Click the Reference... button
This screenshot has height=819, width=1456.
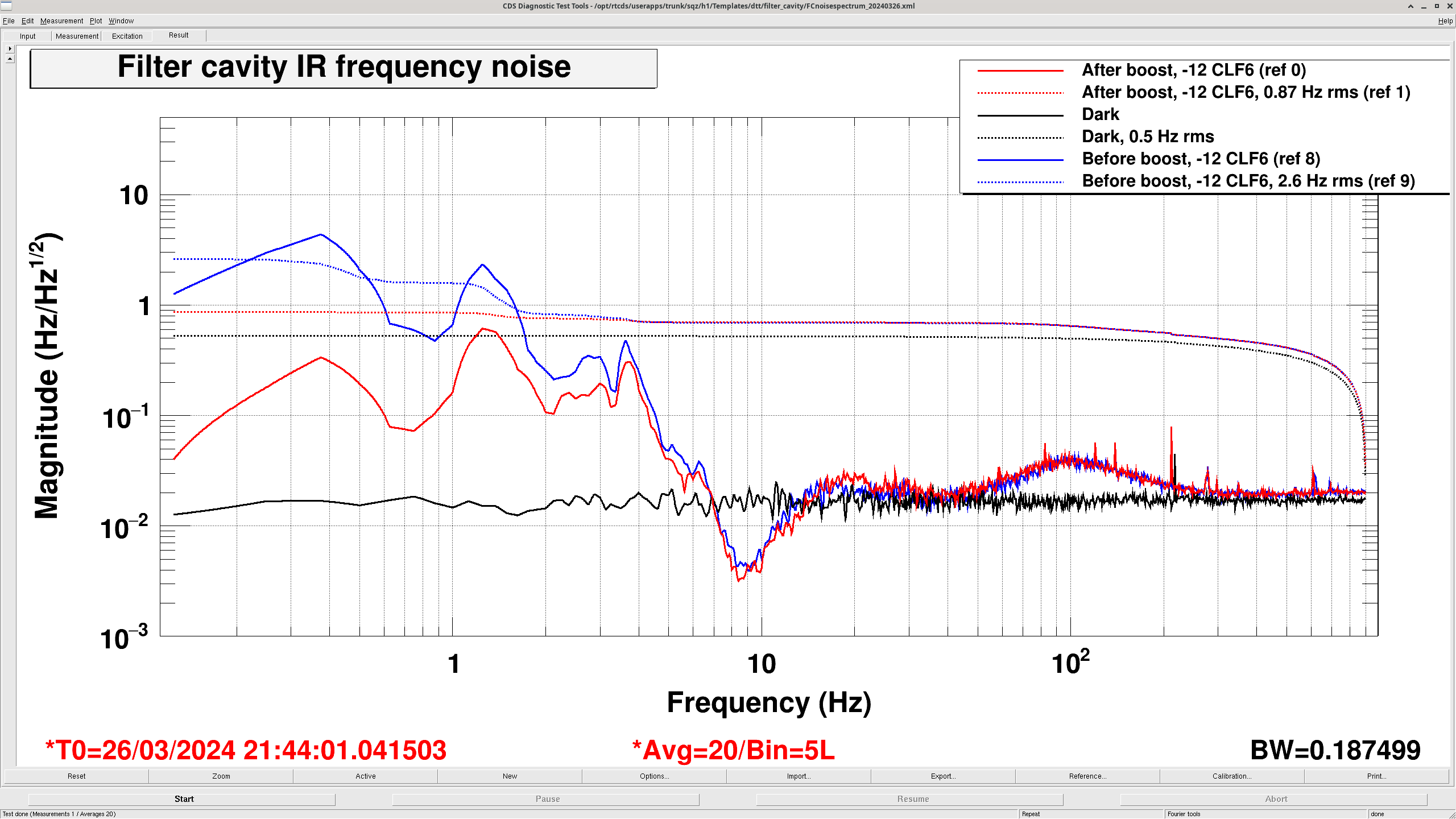[1087, 776]
